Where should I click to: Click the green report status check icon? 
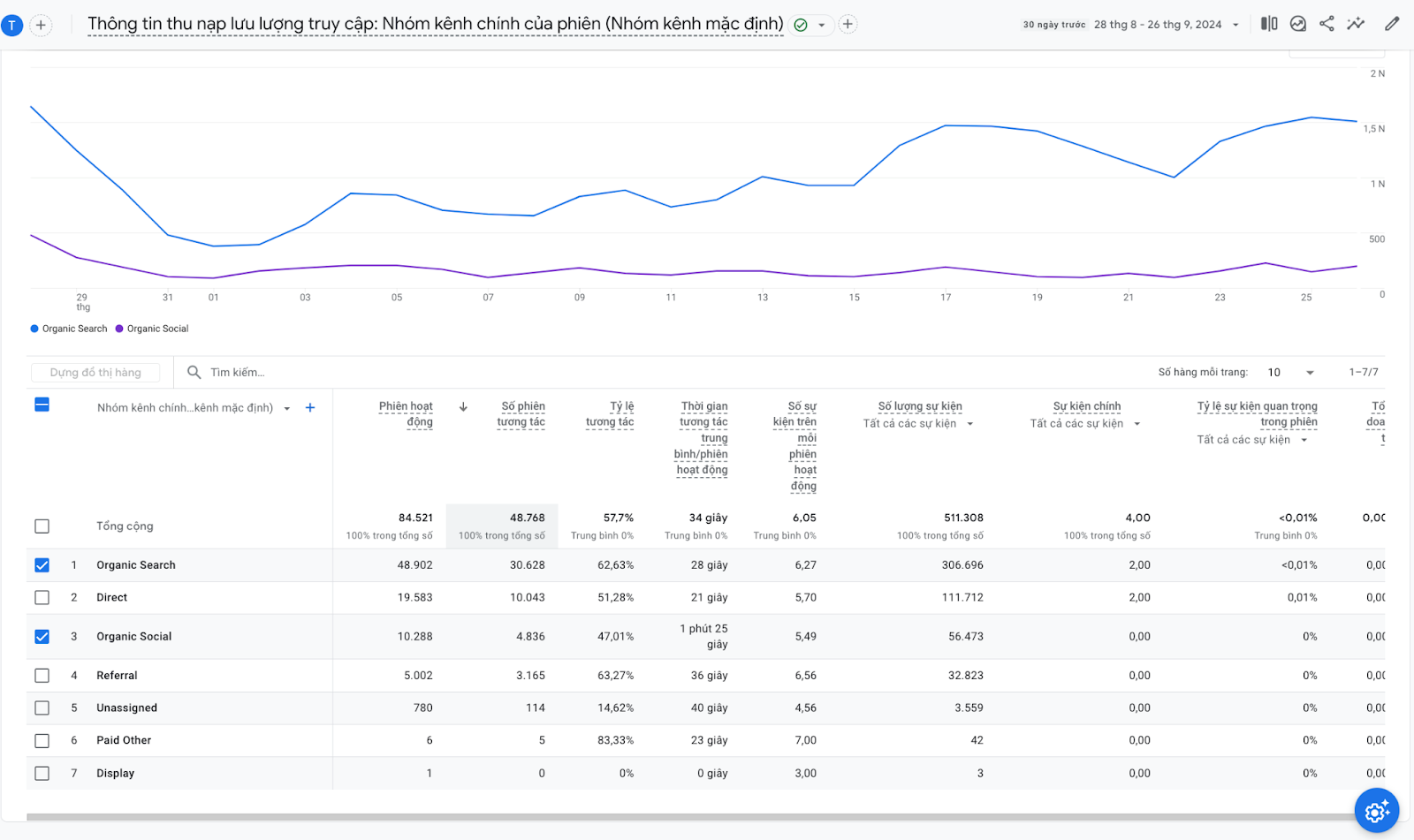(801, 25)
